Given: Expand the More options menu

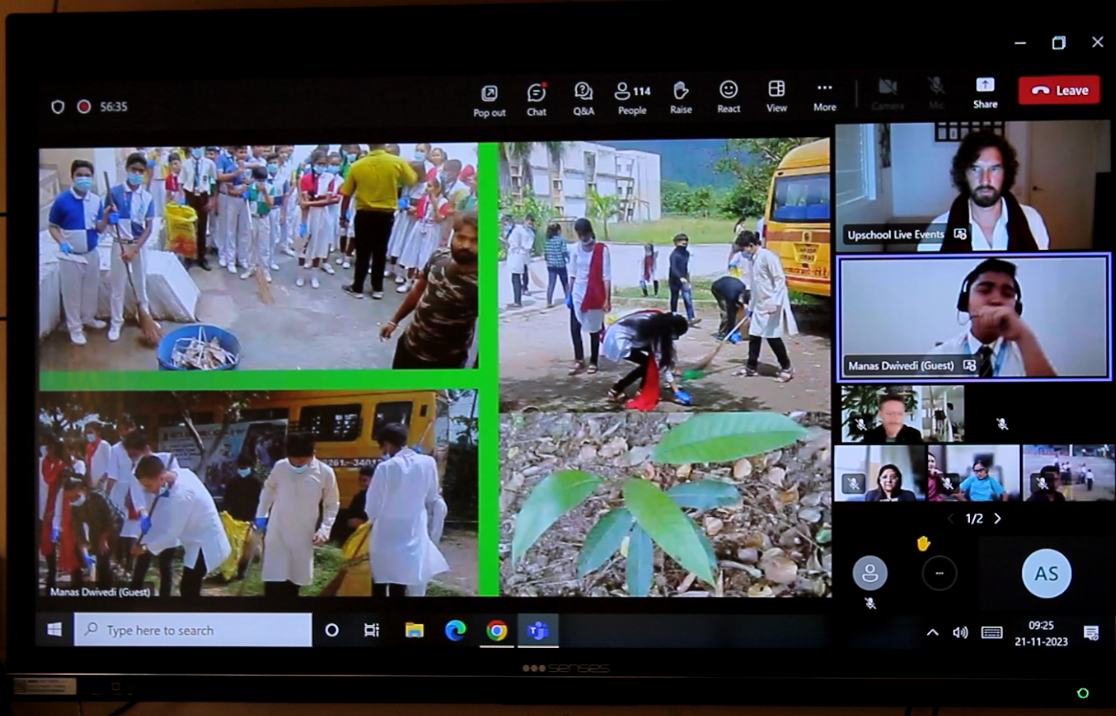Looking at the screenshot, I should pyautogui.click(x=824, y=97).
